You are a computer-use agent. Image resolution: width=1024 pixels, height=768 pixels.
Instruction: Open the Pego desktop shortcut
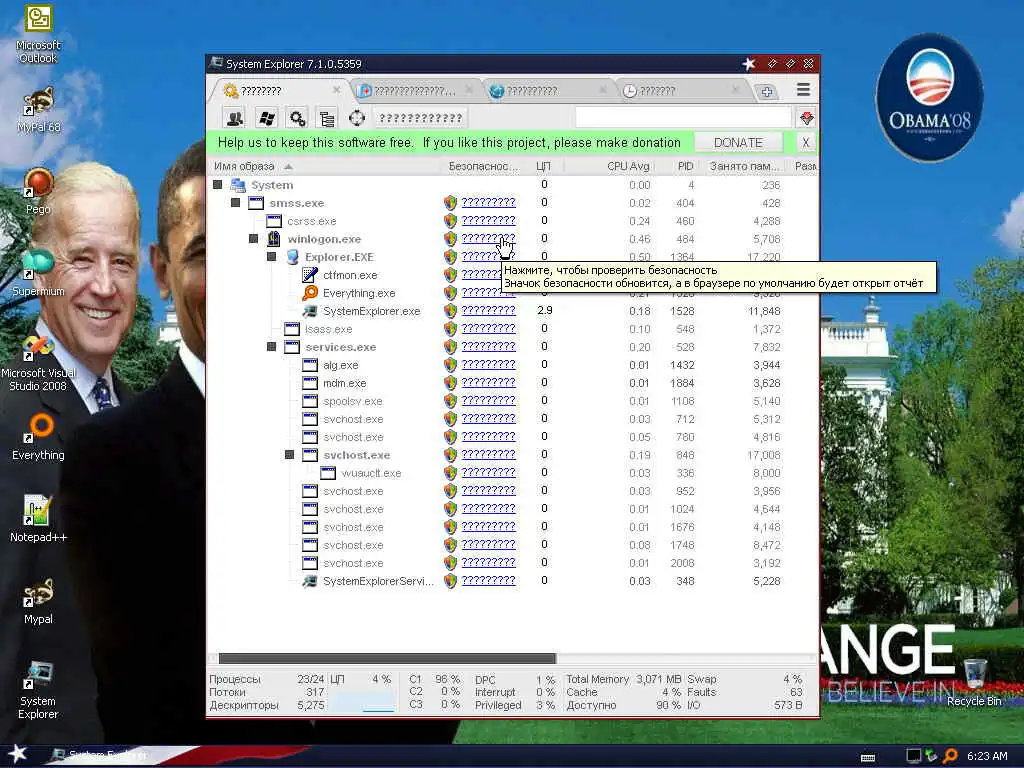click(38, 191)
